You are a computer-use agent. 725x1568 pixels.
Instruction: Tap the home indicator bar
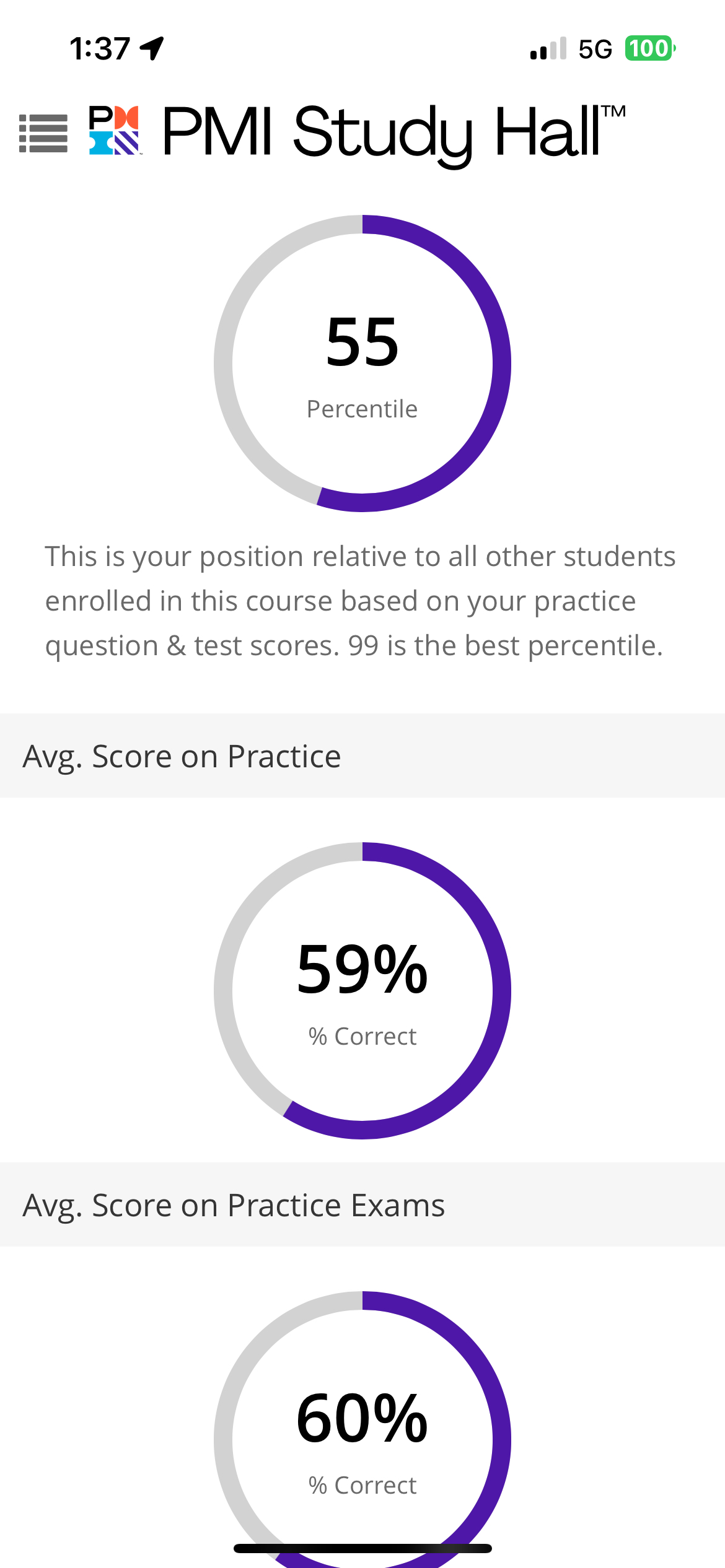(362, 1548)
